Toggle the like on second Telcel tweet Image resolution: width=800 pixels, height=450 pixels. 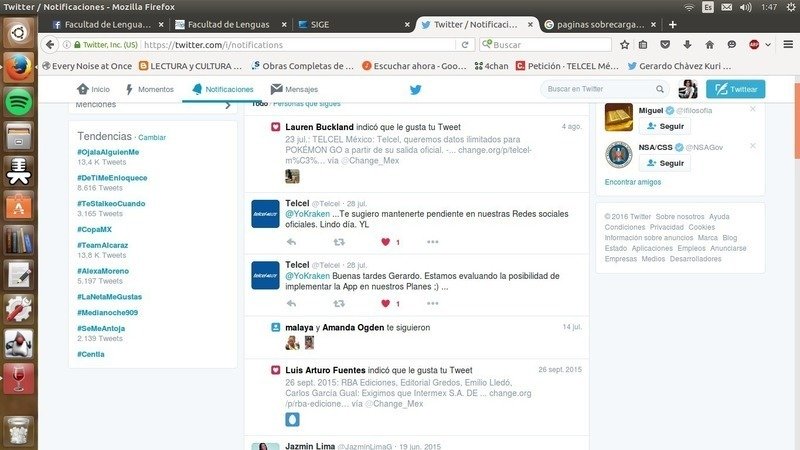click(385, 303)
